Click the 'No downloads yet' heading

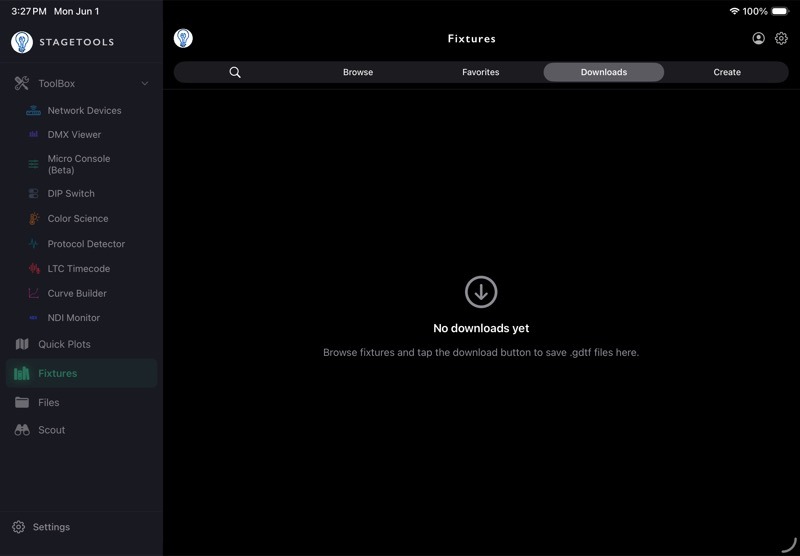coord(481,328)
